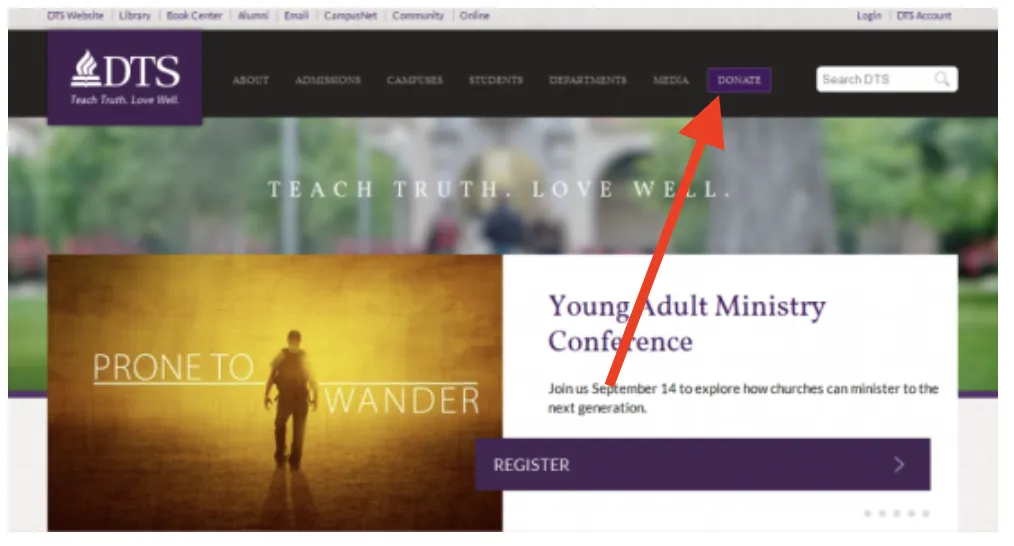Open the Admissions menu
This screenshot has width=1014, height=546.
click(328, 80)
